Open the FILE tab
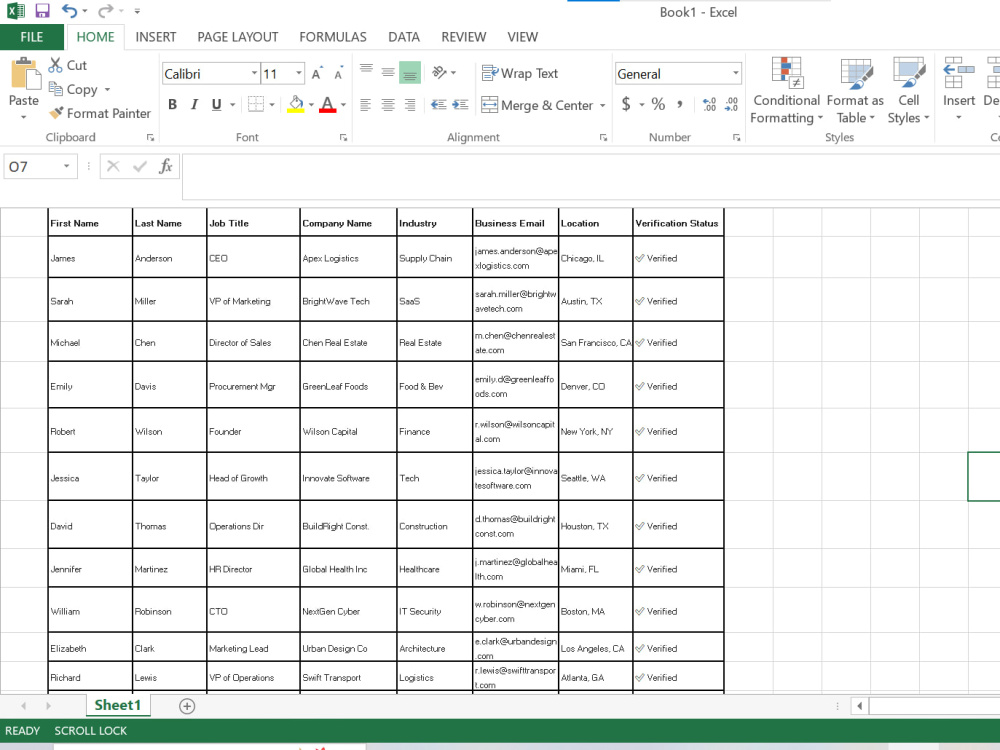The width and height of the screenshot is (1000, 750). coord(32,37)
